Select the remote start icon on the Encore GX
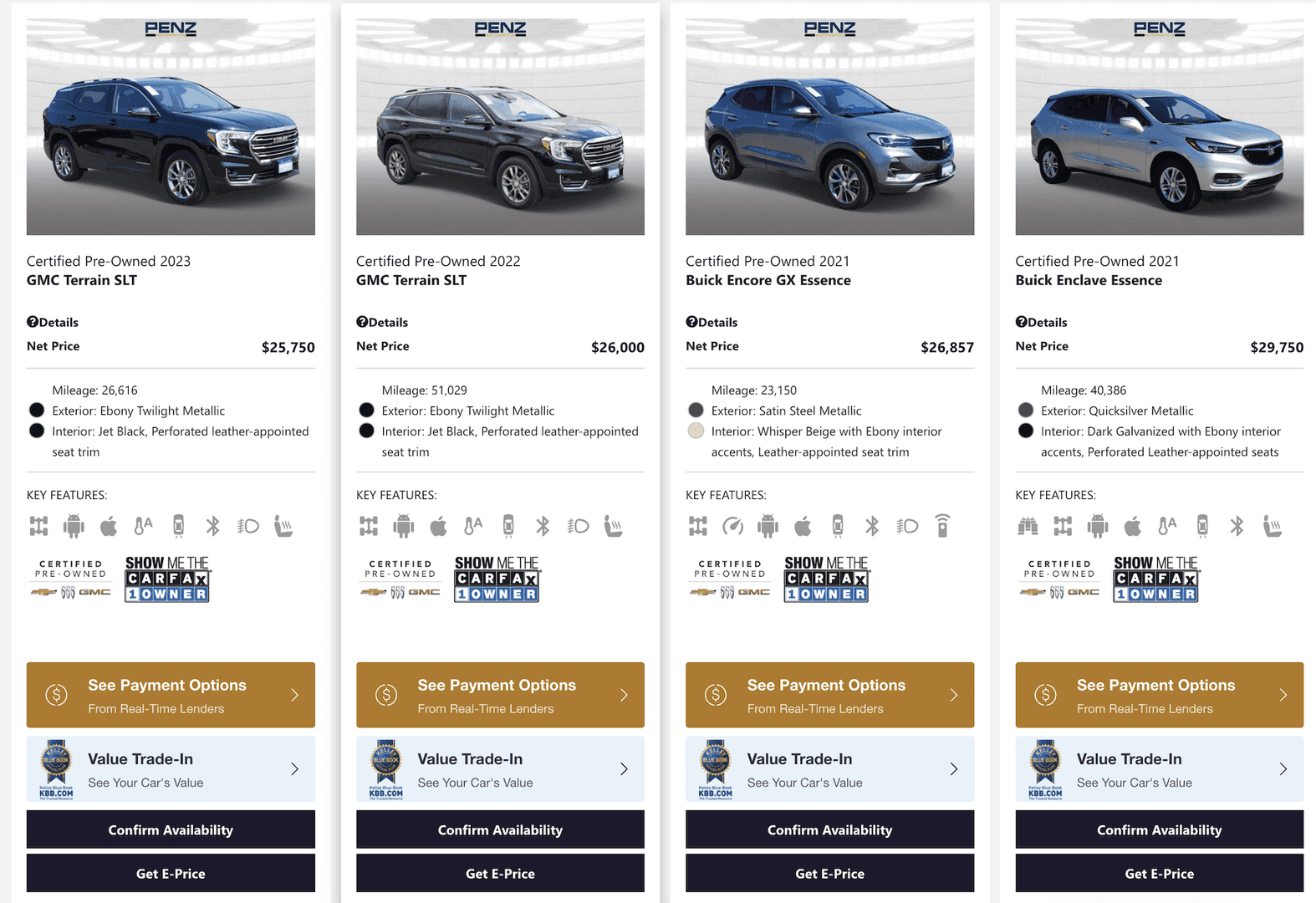This screenshot has width=1316, height=903. [942, 526]
